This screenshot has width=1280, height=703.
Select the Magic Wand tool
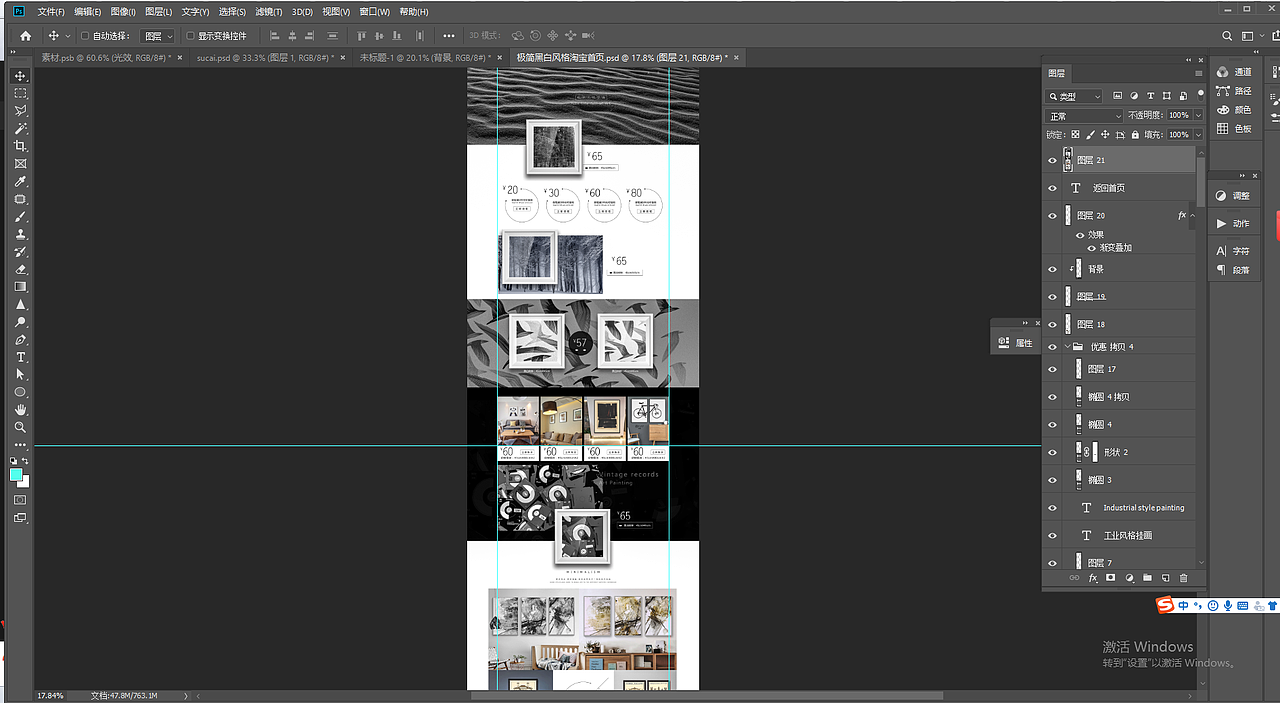point(20,129)
